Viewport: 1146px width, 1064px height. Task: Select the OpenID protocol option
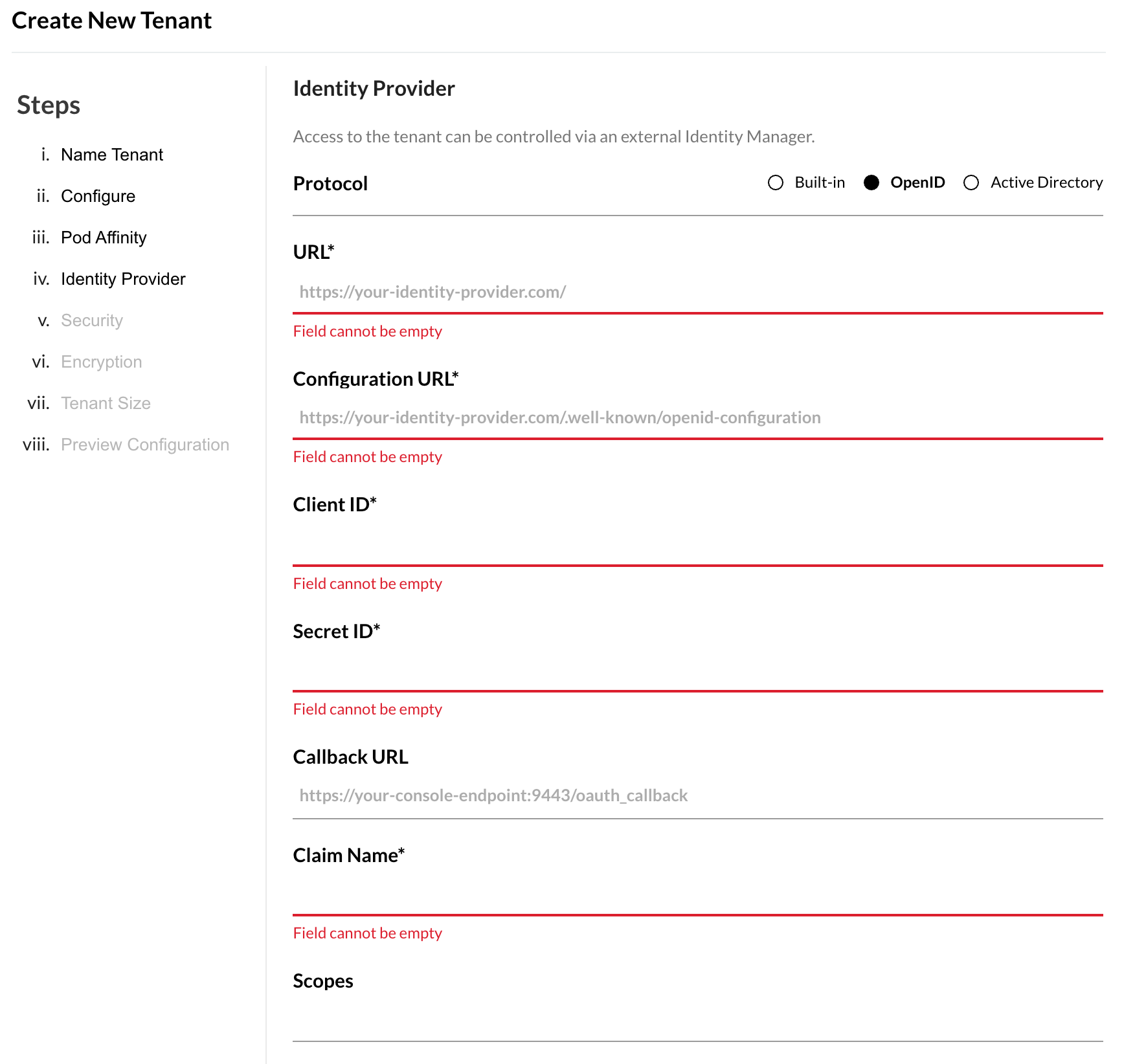tap(871, 183)
